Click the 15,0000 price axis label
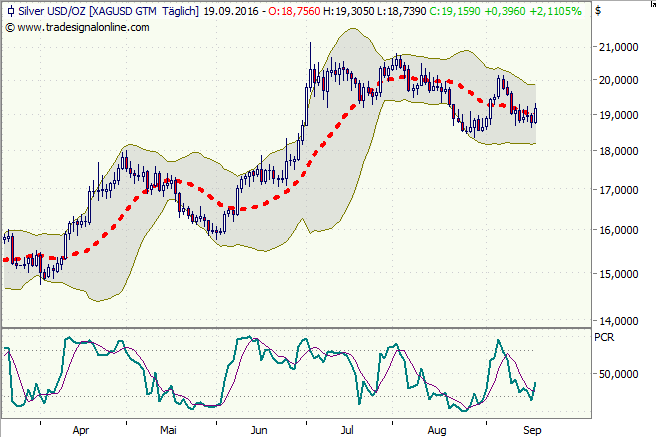Viewport: 656px width, 437px height. coord(619,274)
